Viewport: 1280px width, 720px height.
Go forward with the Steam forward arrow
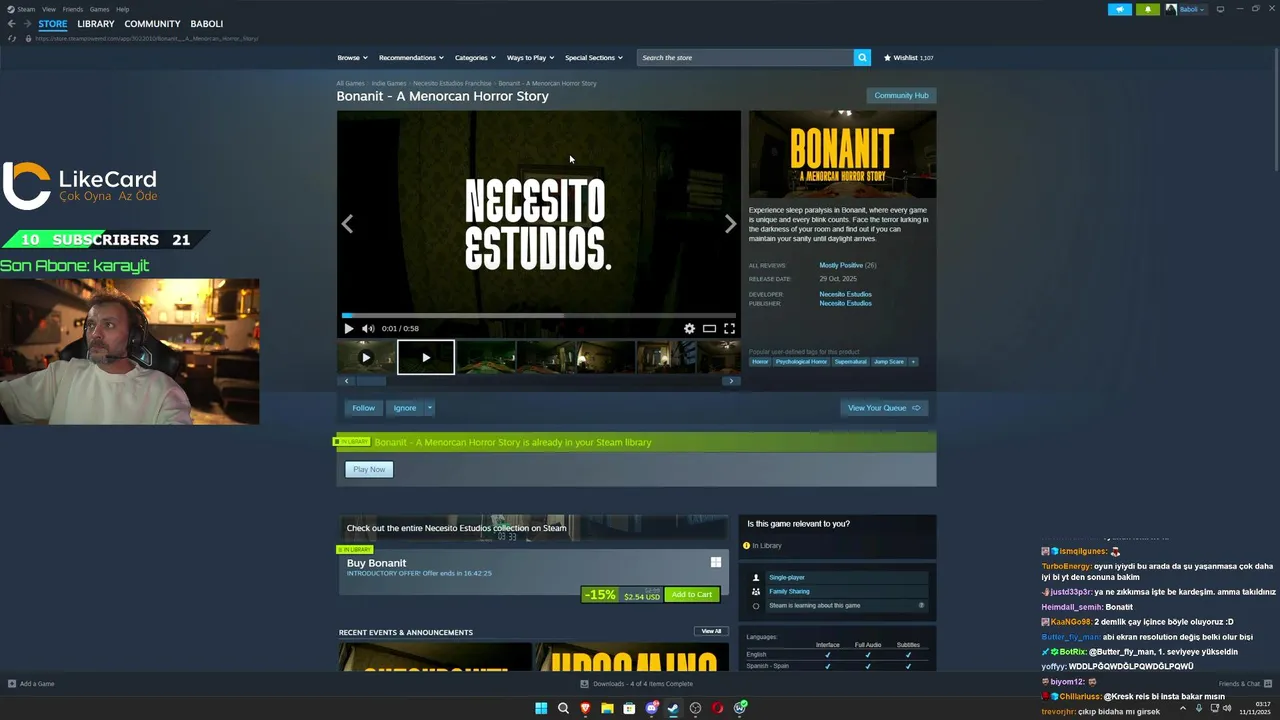click(27, 23)
